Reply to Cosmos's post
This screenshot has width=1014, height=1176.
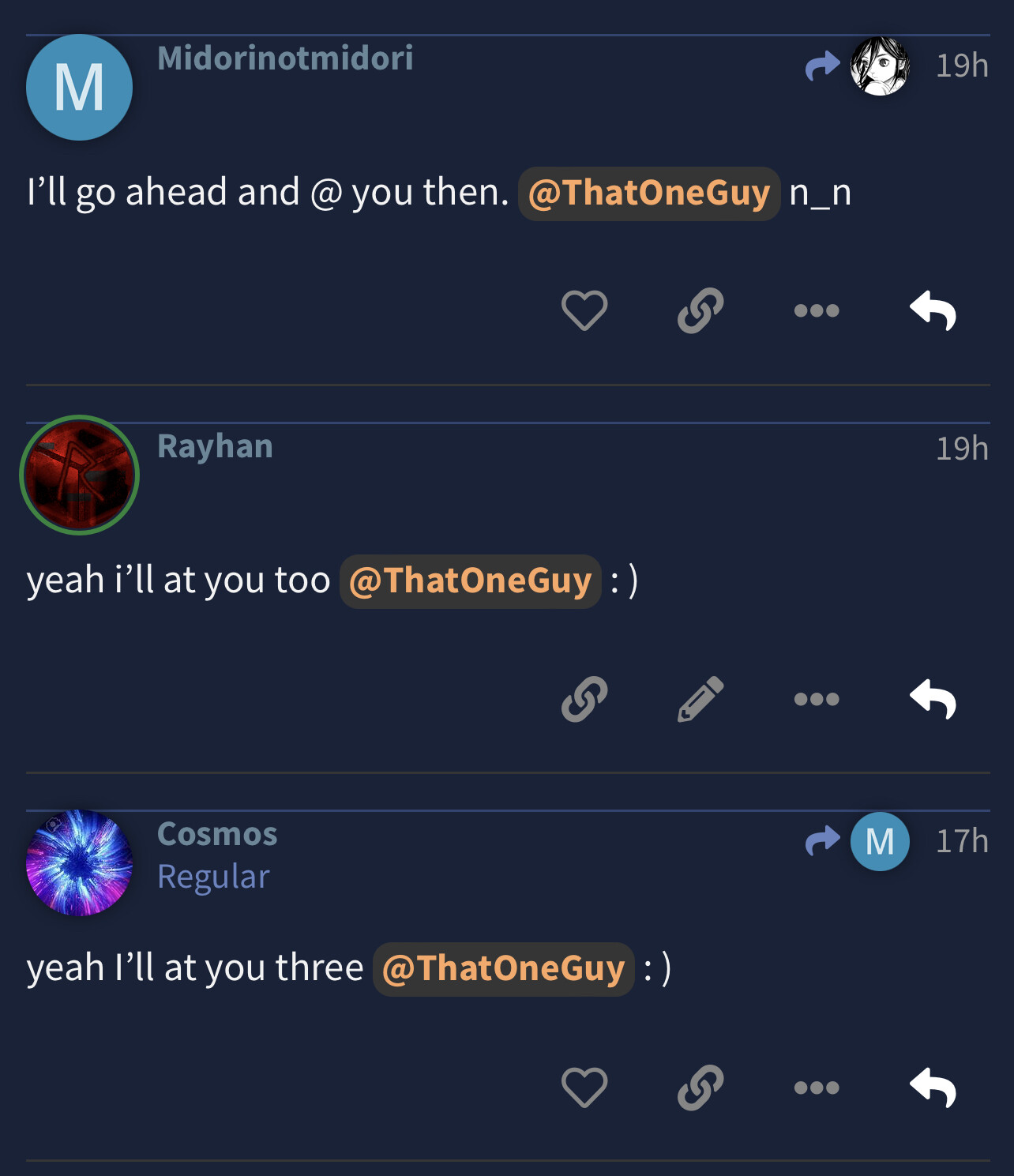coord(933,1088)
